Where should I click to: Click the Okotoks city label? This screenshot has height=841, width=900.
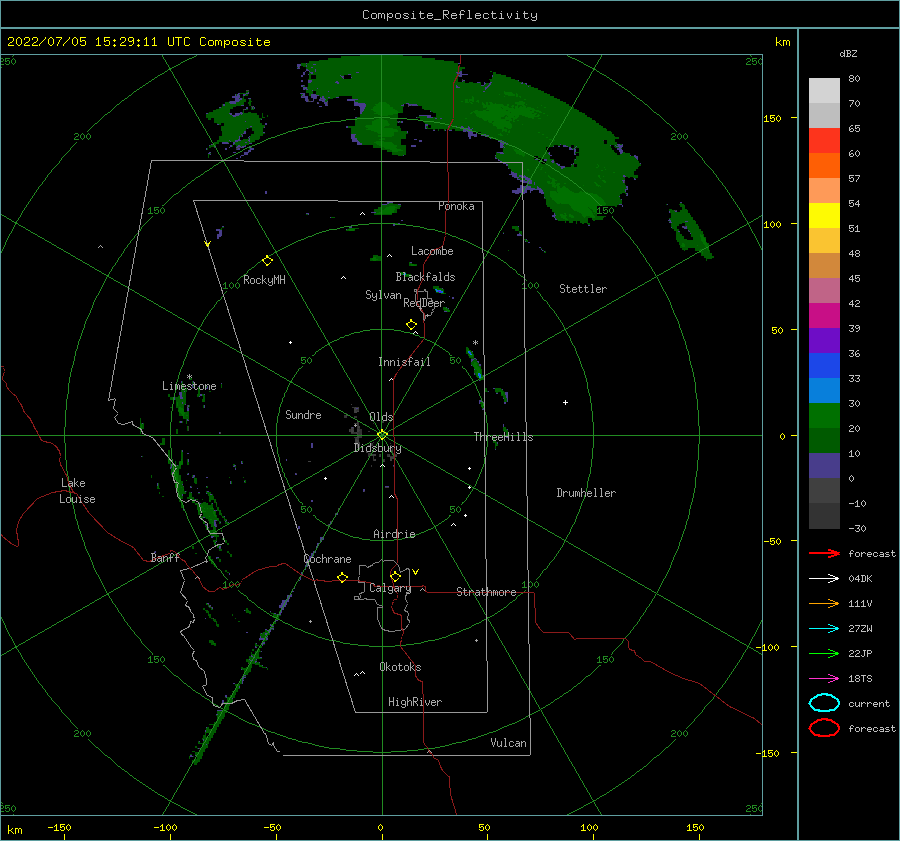(x=400, y=667)
